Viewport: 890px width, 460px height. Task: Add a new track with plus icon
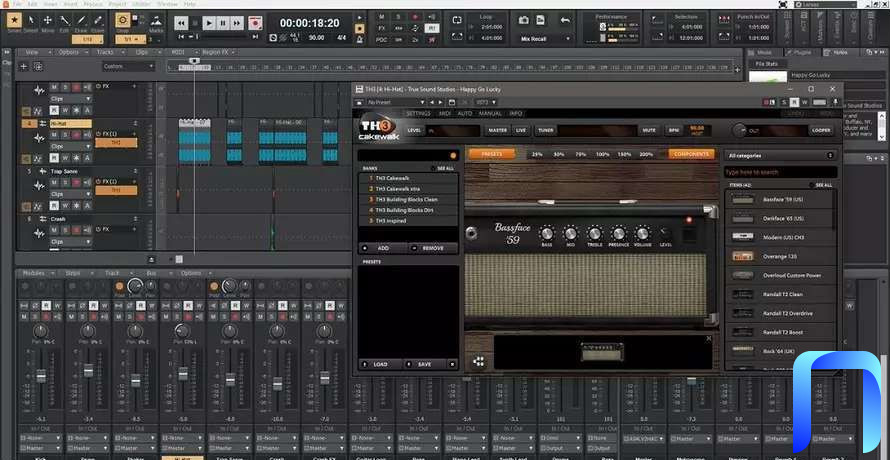[24, 66]
